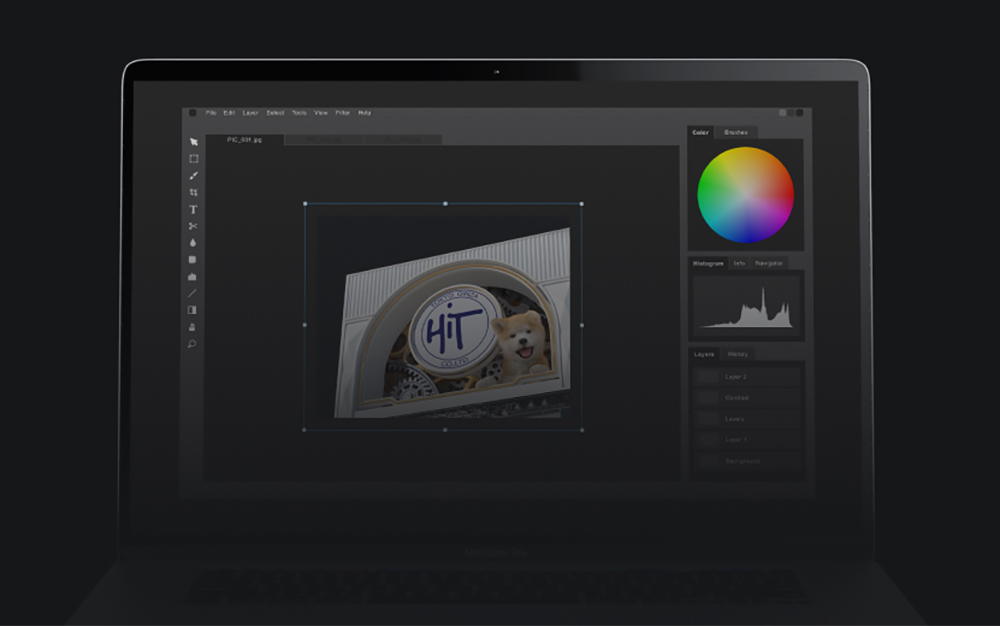The height and width of the screenshot is (626, 1000).
Task: Open the Histogram tab
Action: click(708, 263)
